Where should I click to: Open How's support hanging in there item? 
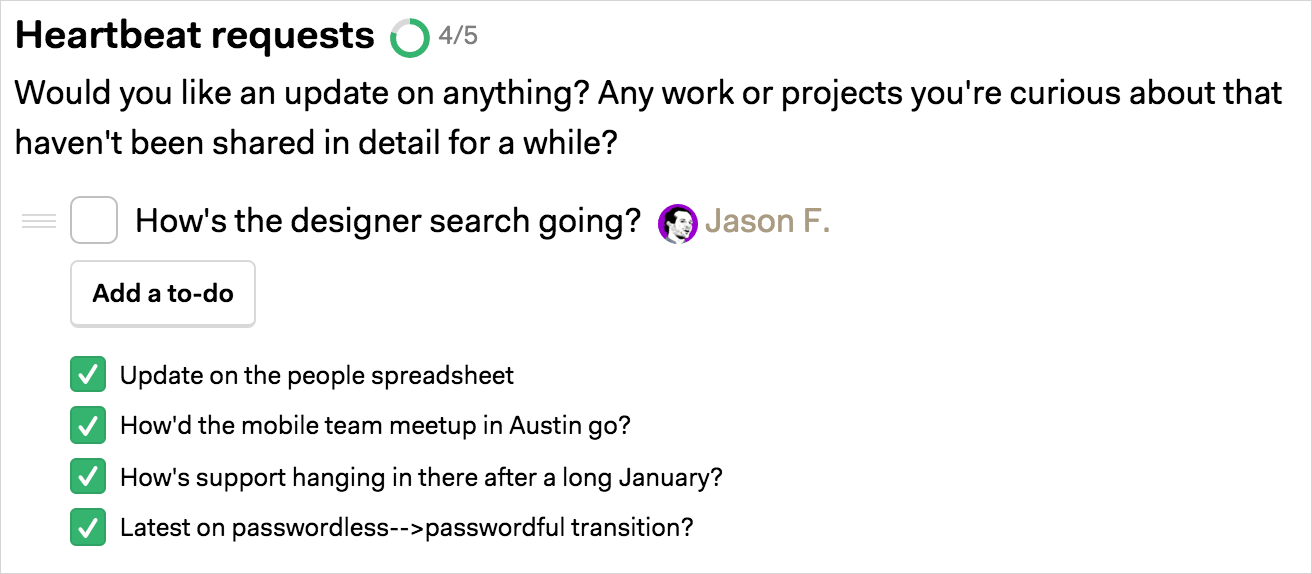coord(421,477)
